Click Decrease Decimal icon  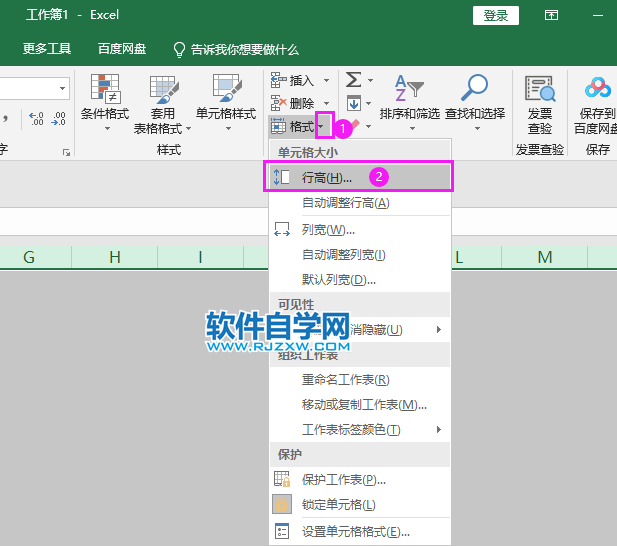pos(58,118)
